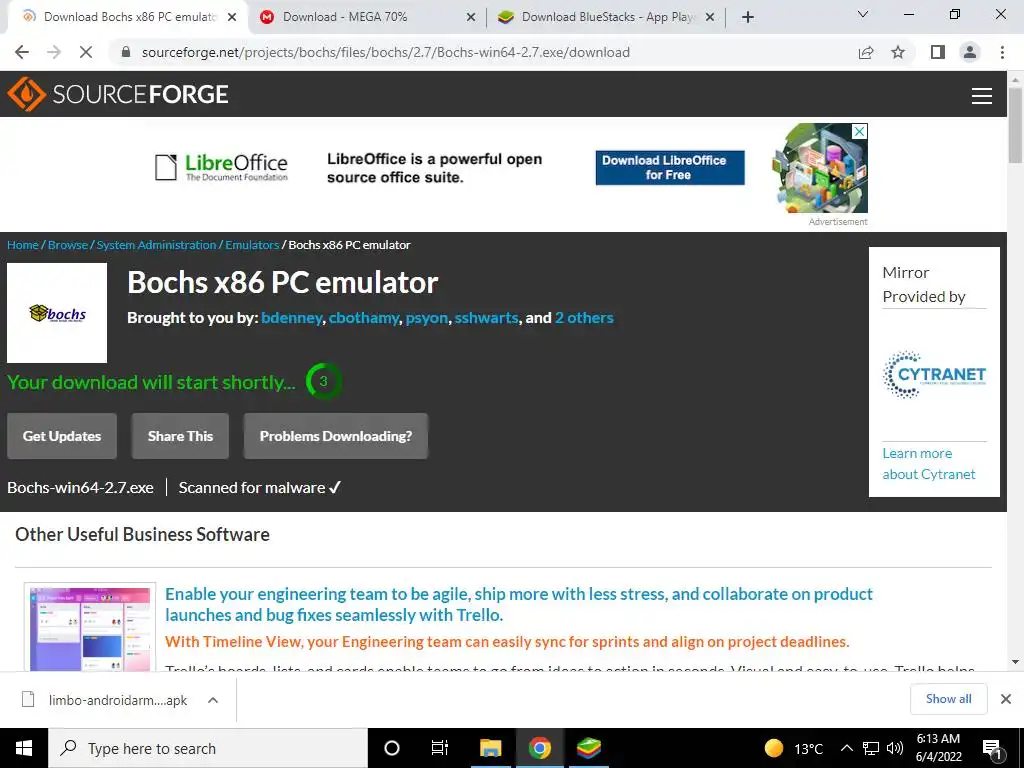The height and width of the screenshot is (768, 1024).
Task: Click Show all downloads button
Action: click(x=948, y=699)
